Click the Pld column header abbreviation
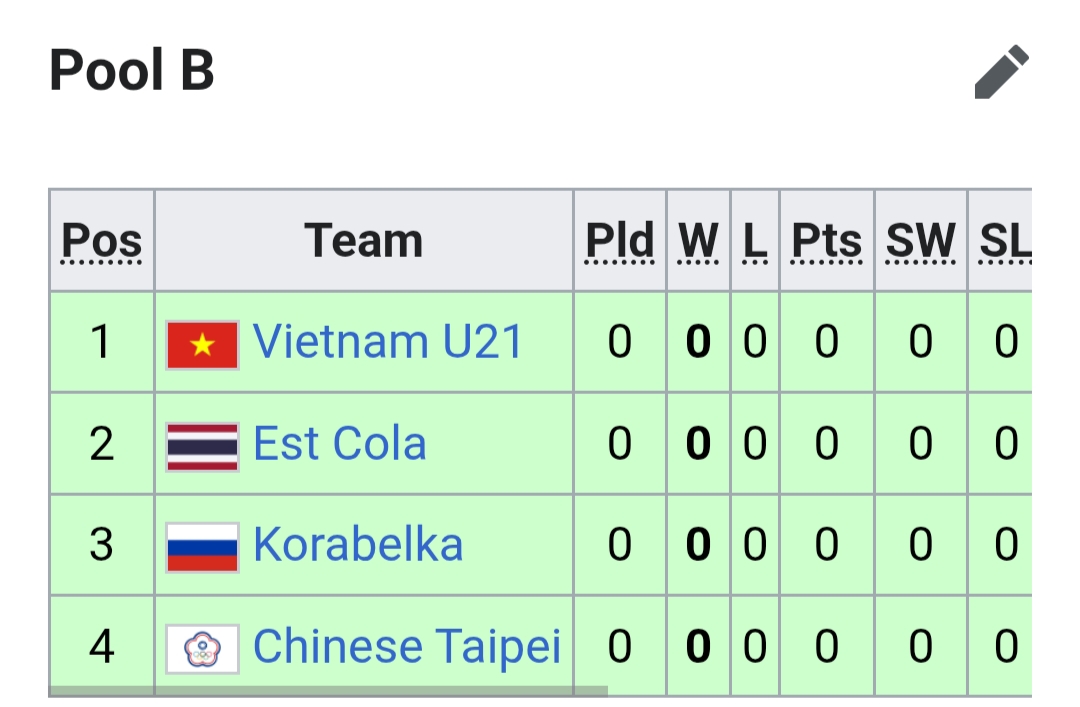This screenshot has width=1080, height=707. (x=620, y=240)
